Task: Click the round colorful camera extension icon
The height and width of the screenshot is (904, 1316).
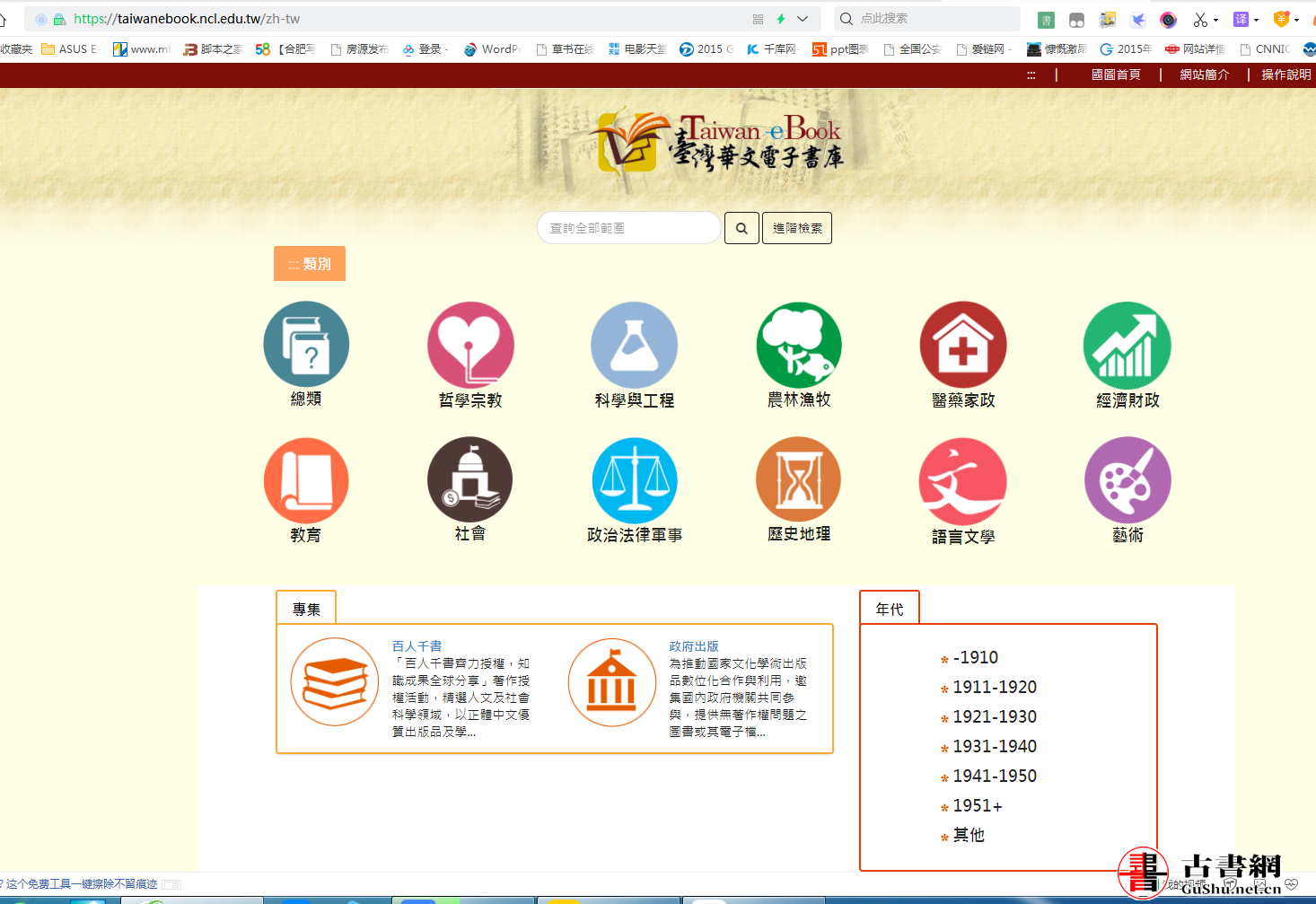Action: (1168, 20)
